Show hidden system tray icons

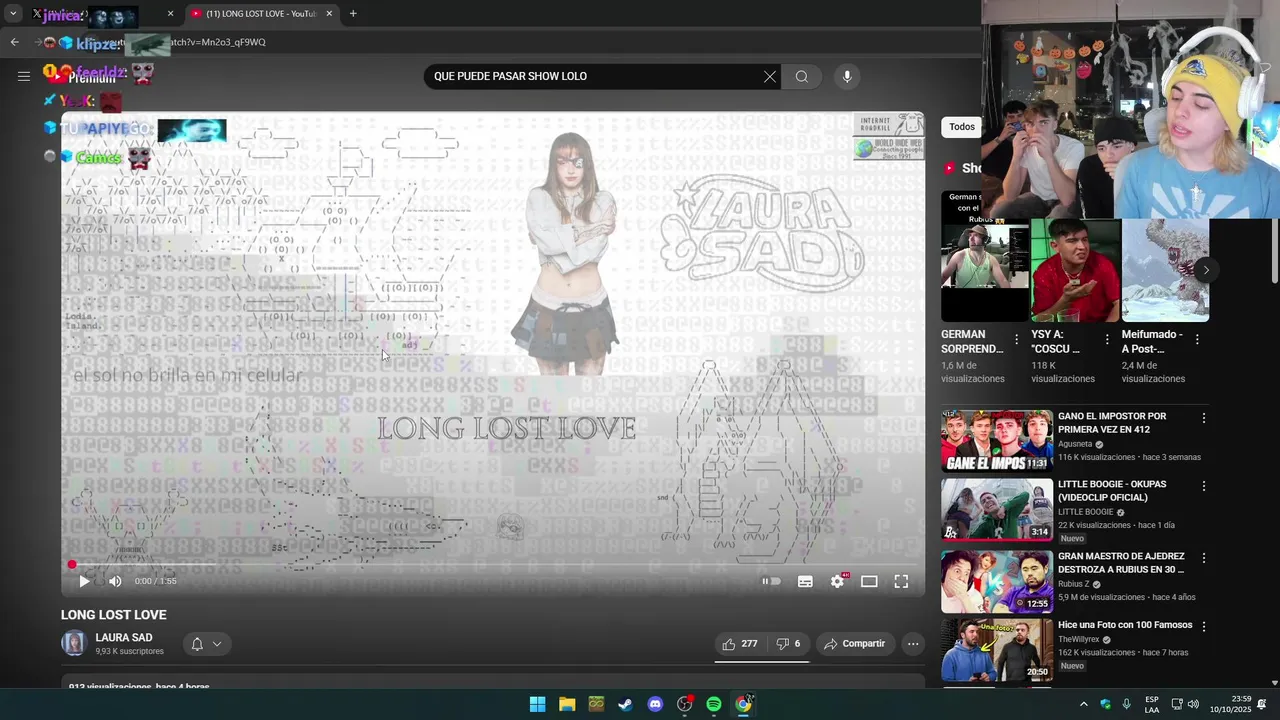1083,704
